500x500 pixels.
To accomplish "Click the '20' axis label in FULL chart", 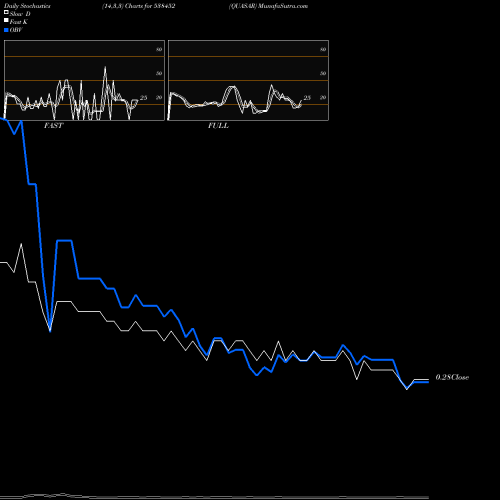I will point(323,97).
